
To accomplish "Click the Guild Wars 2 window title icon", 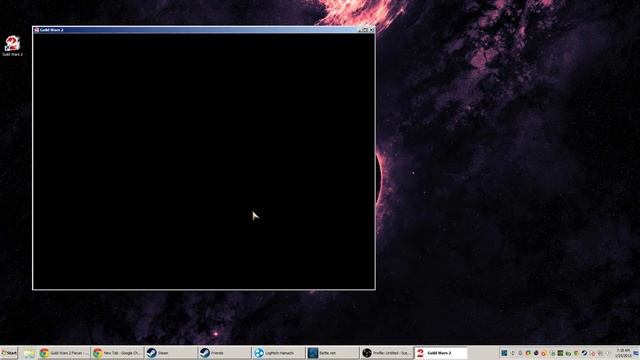I will coord(36,30).
